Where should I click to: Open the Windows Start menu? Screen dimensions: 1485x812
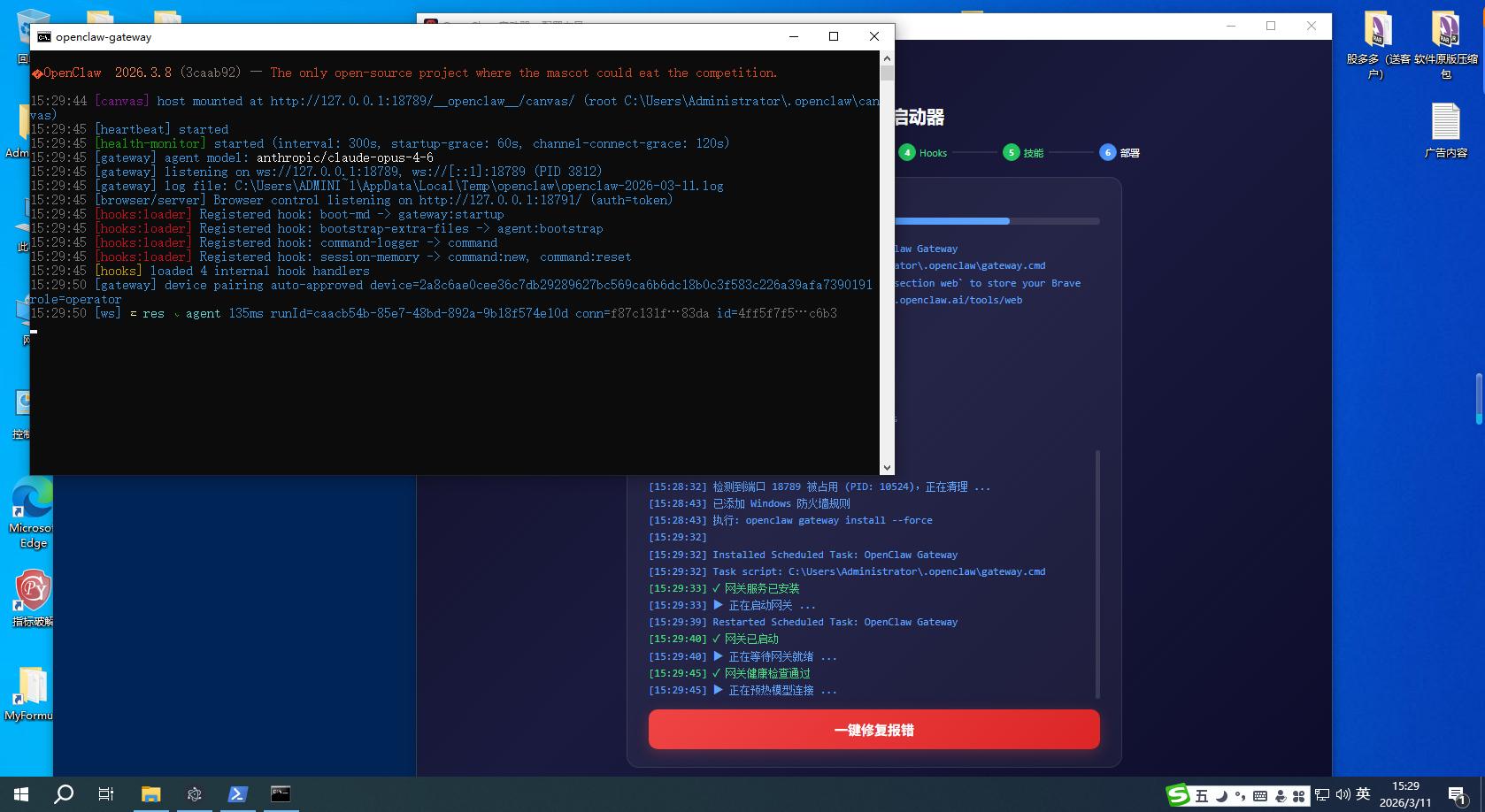pyautogui.click(x=21, y=794)
